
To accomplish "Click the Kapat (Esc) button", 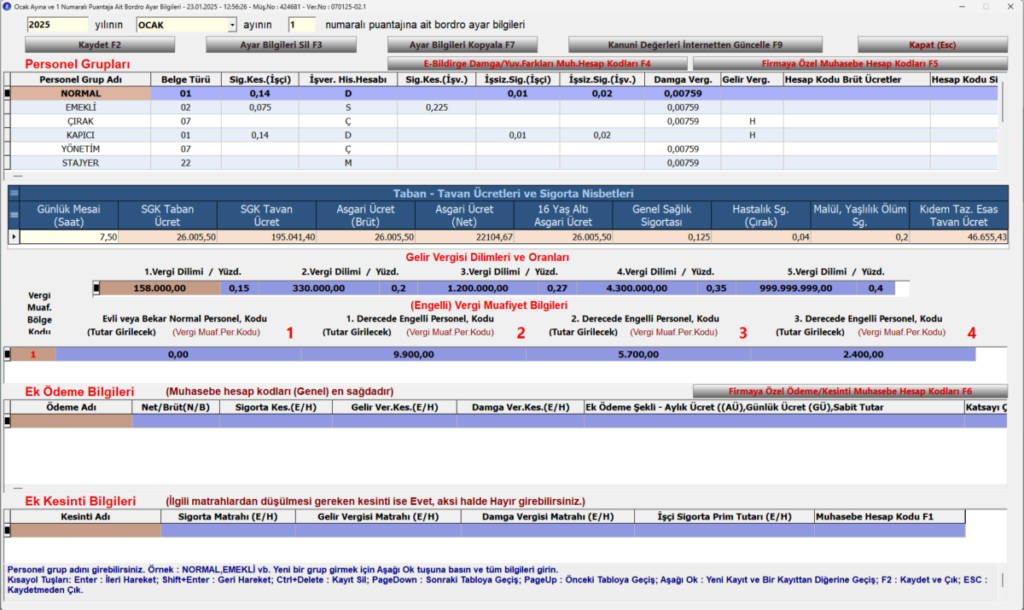I will pyautogui.click(x=933, y=45).
